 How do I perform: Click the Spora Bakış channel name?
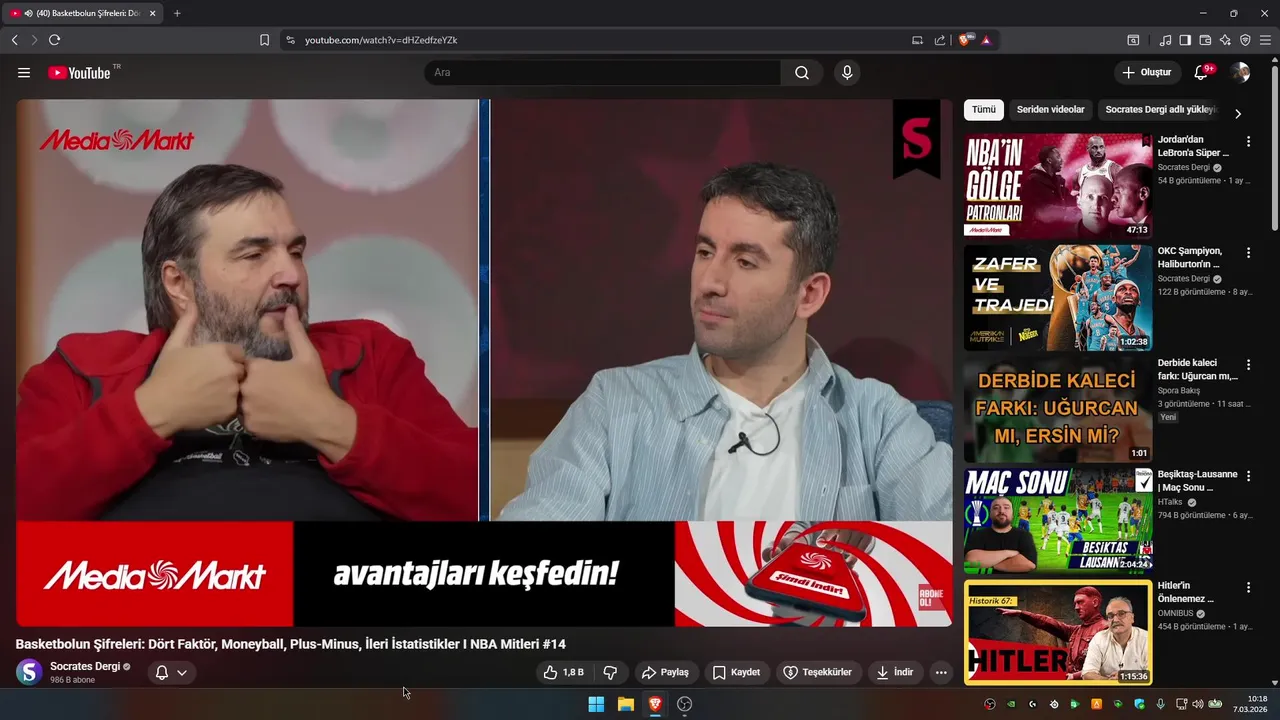coord(1179,390)
